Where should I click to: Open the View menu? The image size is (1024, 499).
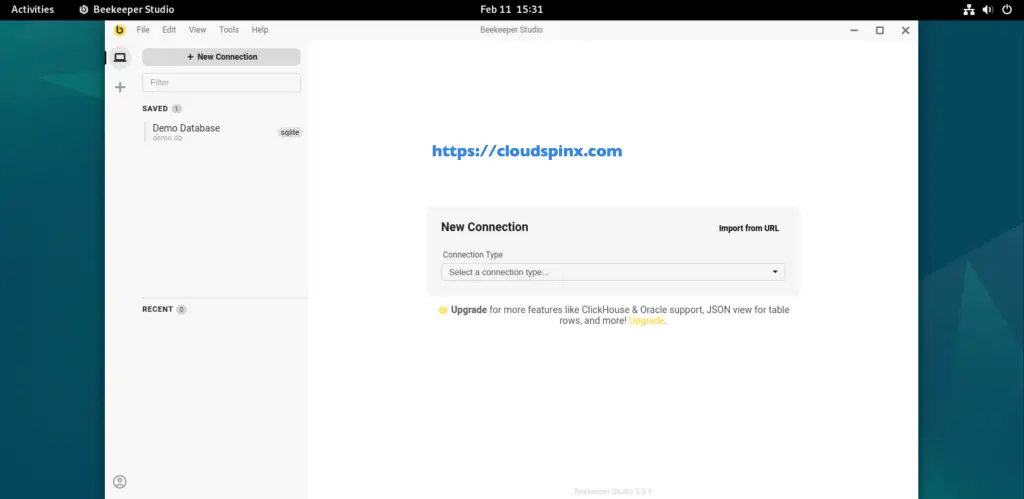(x=197, y=29)
